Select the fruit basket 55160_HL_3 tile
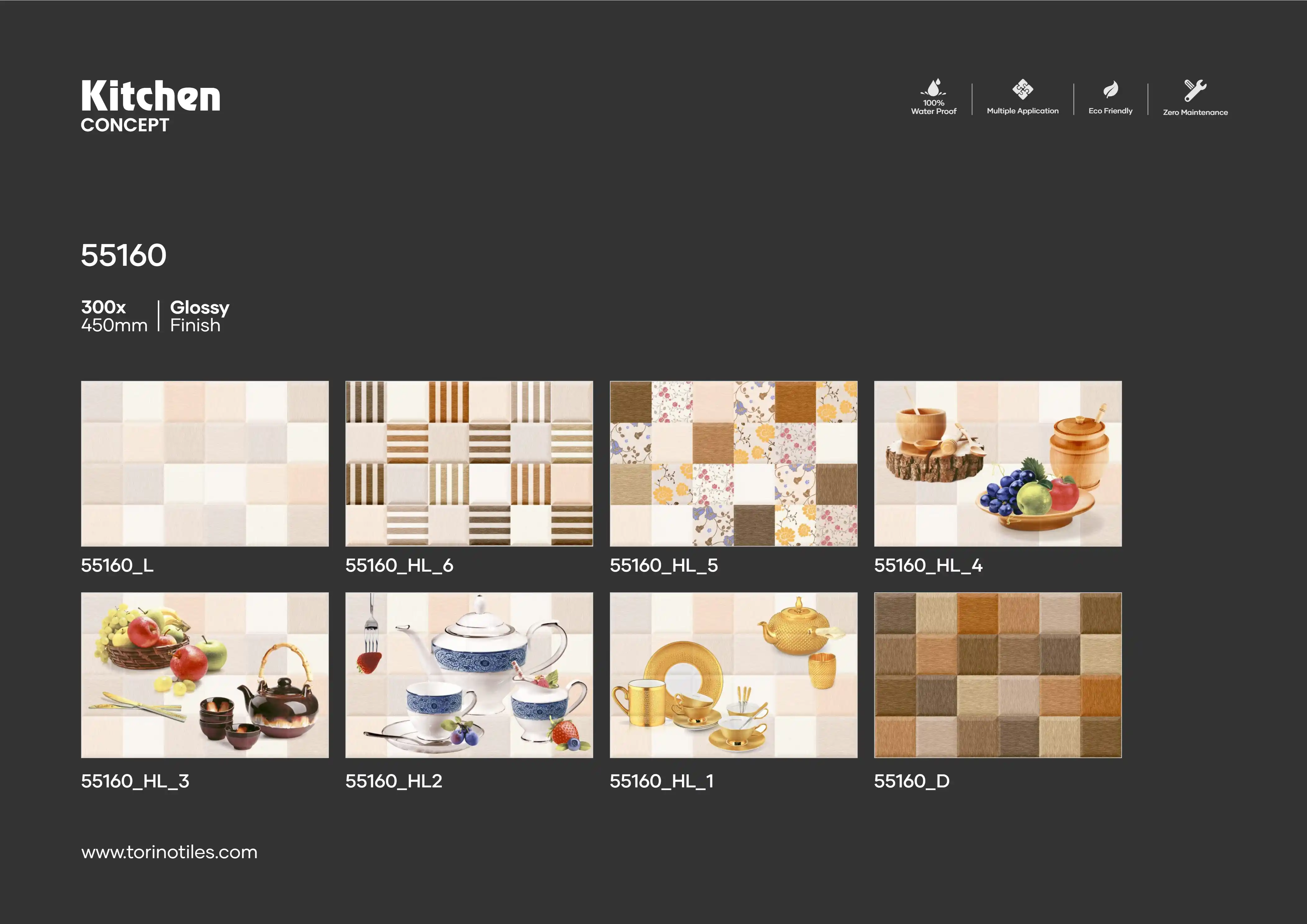This screenshot has height=924, width=1307. pos(205,675)
